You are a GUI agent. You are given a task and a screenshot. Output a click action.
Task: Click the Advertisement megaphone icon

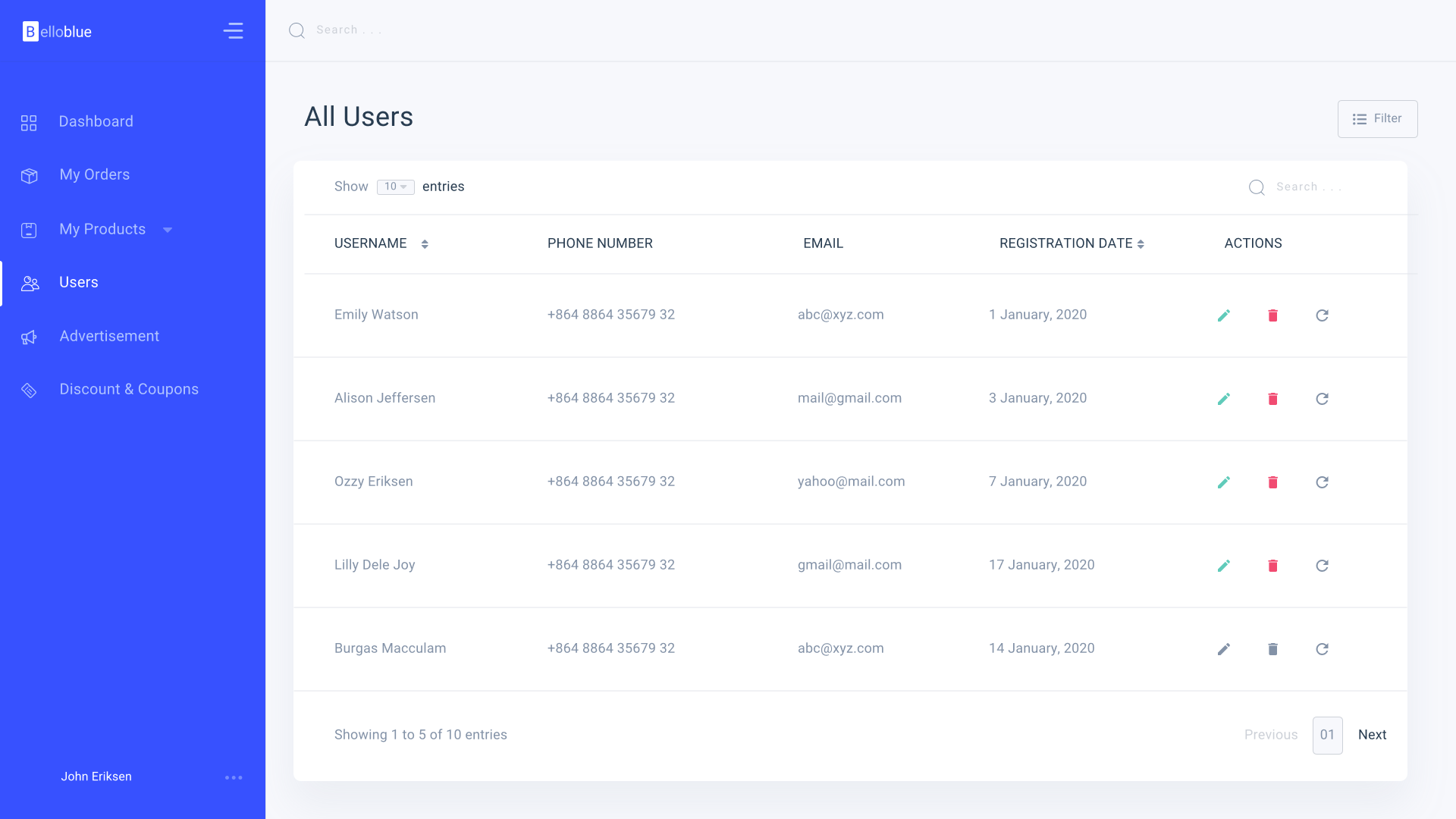[29, 337]
